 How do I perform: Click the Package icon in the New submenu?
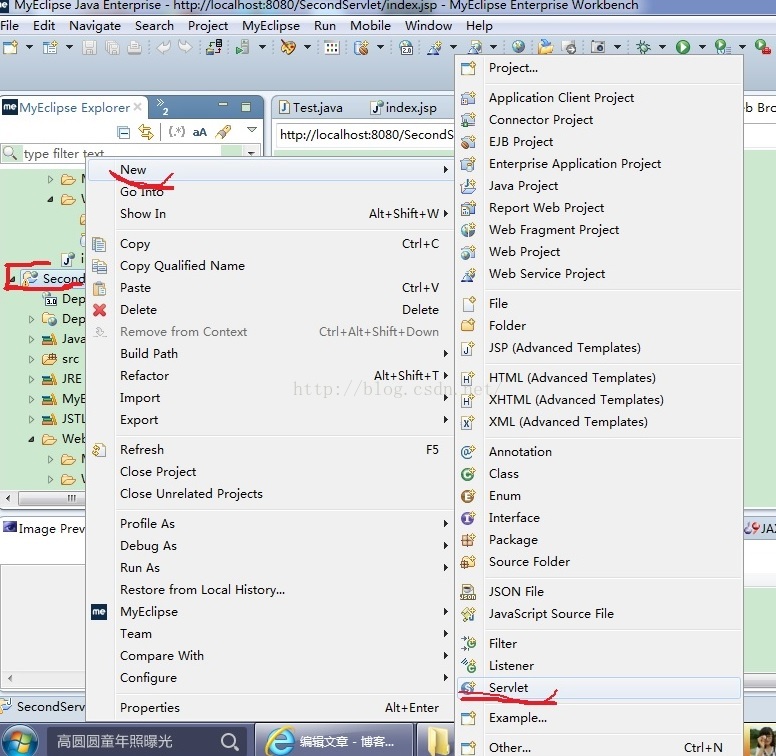pyautogui.click(x=468, y=539)
